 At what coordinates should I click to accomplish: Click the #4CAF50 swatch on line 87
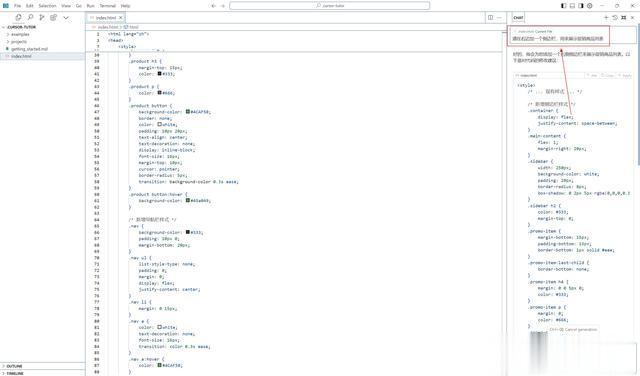coord(160,365)
